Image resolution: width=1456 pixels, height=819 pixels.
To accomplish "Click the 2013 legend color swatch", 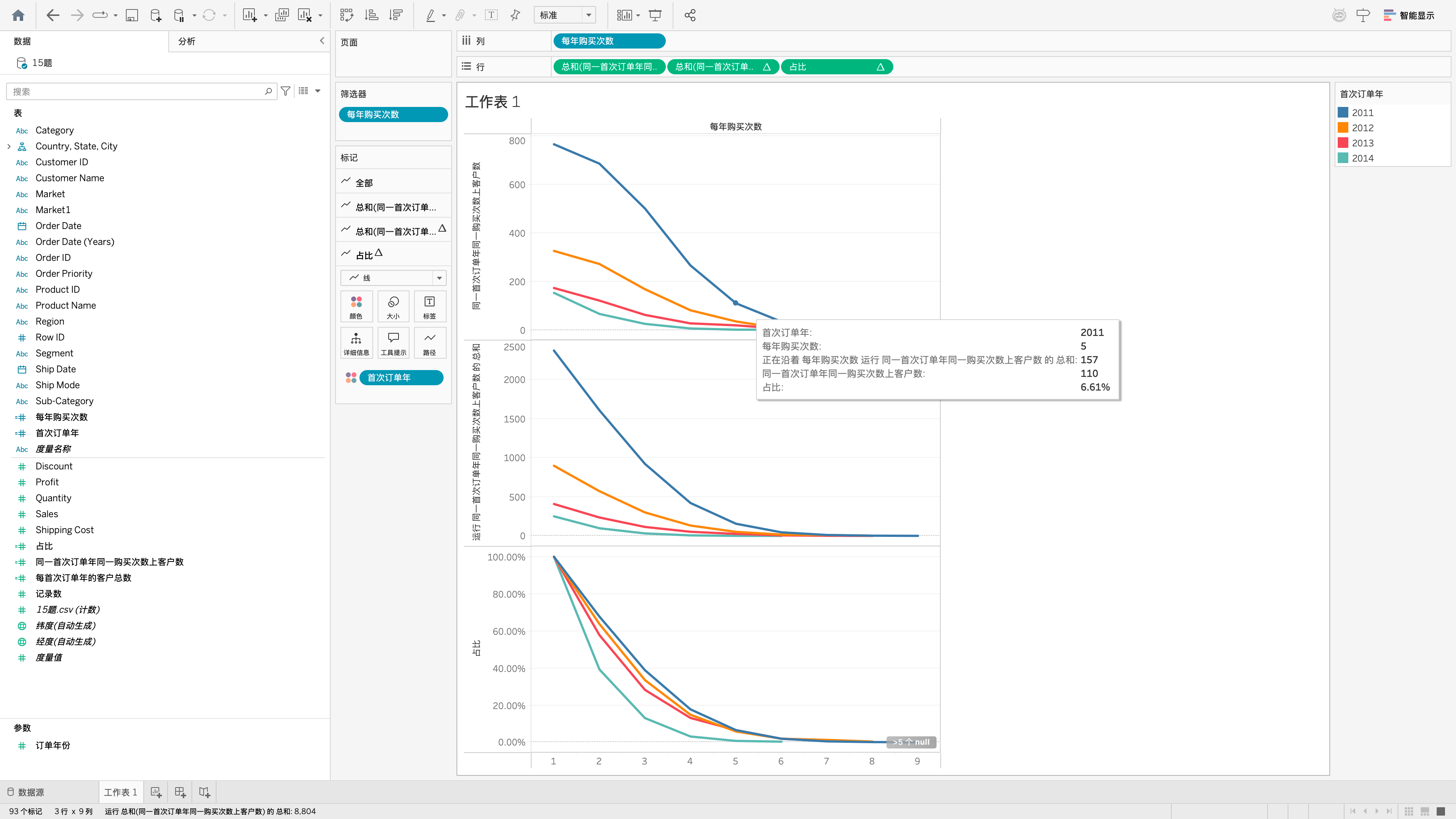I will [x=1343, y=143].
